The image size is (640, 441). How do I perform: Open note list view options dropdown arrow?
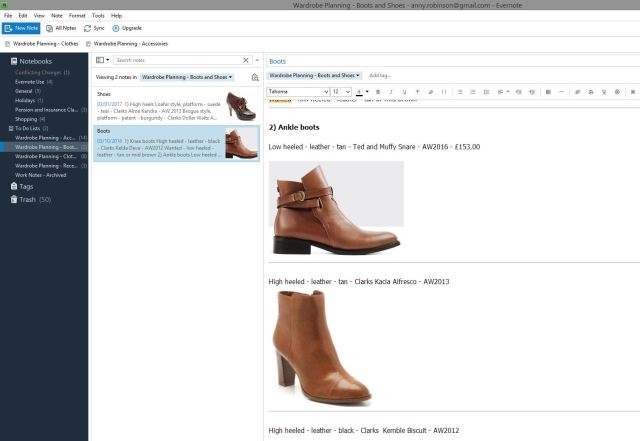[x=108, y=60]
